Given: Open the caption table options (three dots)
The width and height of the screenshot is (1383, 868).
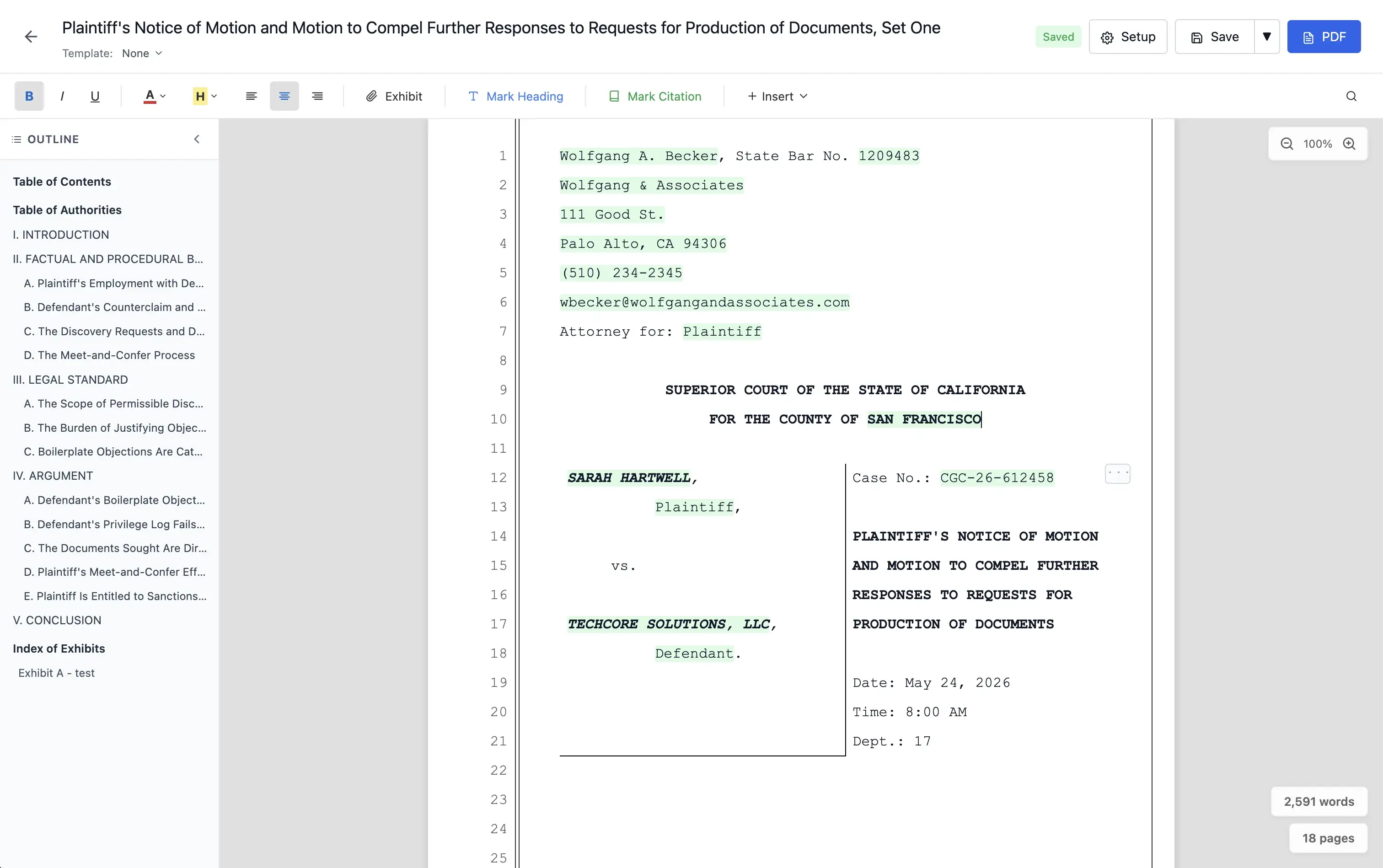Looking at the screenshot, I should pos(1117,474).
